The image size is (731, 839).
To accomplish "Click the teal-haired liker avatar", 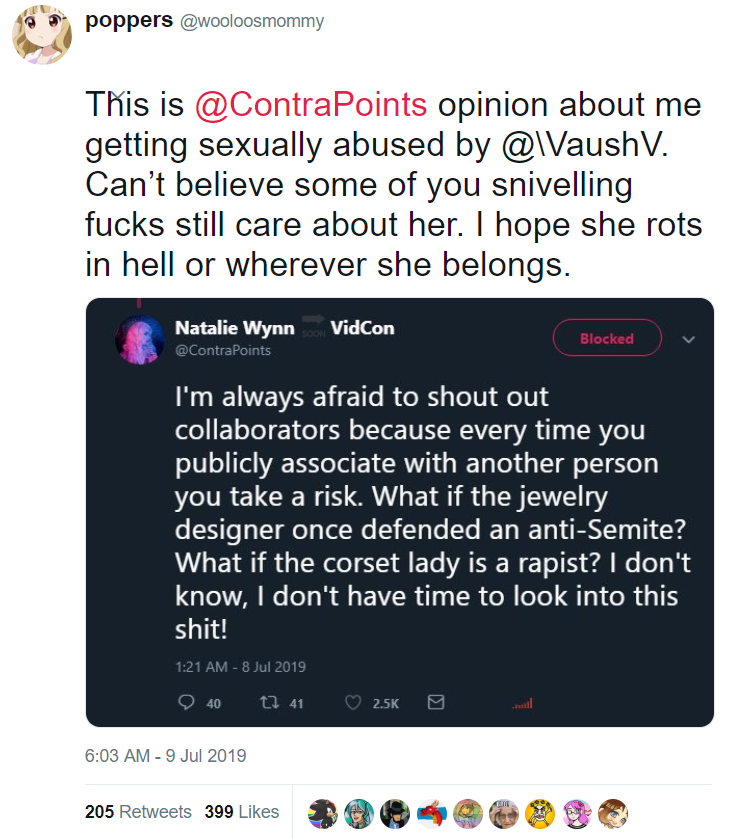I will point(359,813).
